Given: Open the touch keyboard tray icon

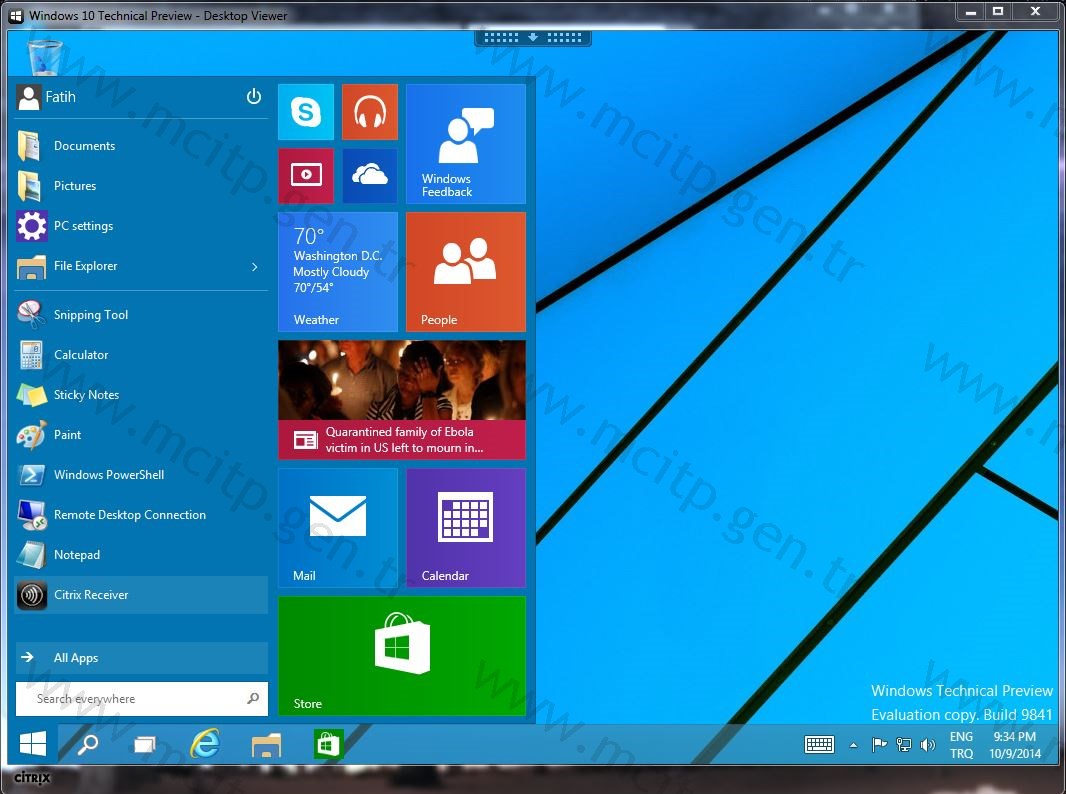Looking at the screenshot, I should pyautogui.click(x=819, y=745).
